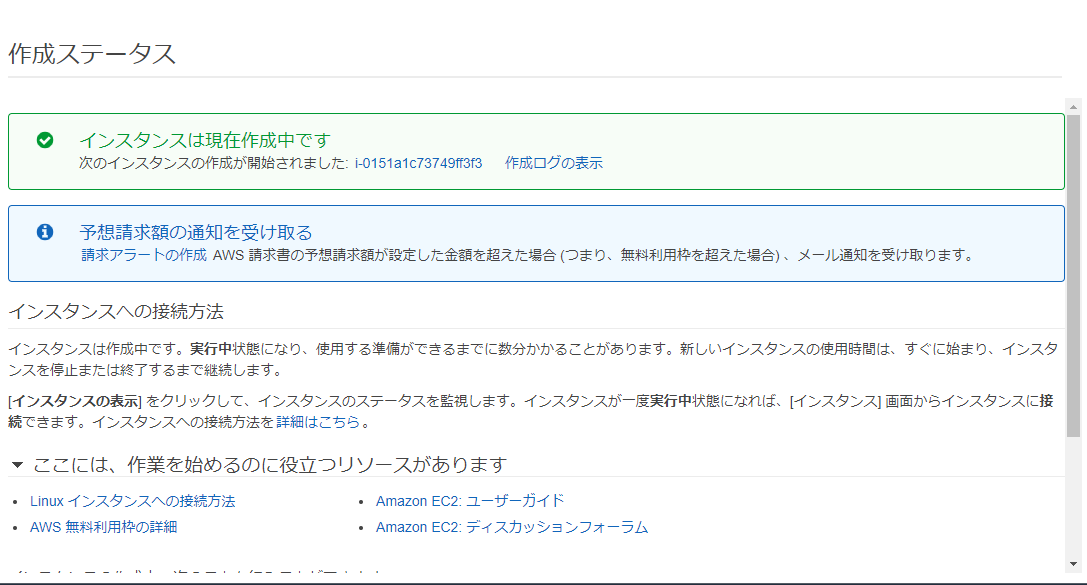This screenshot has height=585, width=1087.
Task: Open Linux インスタンスへの接続方法 link
Action: tap(132, 501)
